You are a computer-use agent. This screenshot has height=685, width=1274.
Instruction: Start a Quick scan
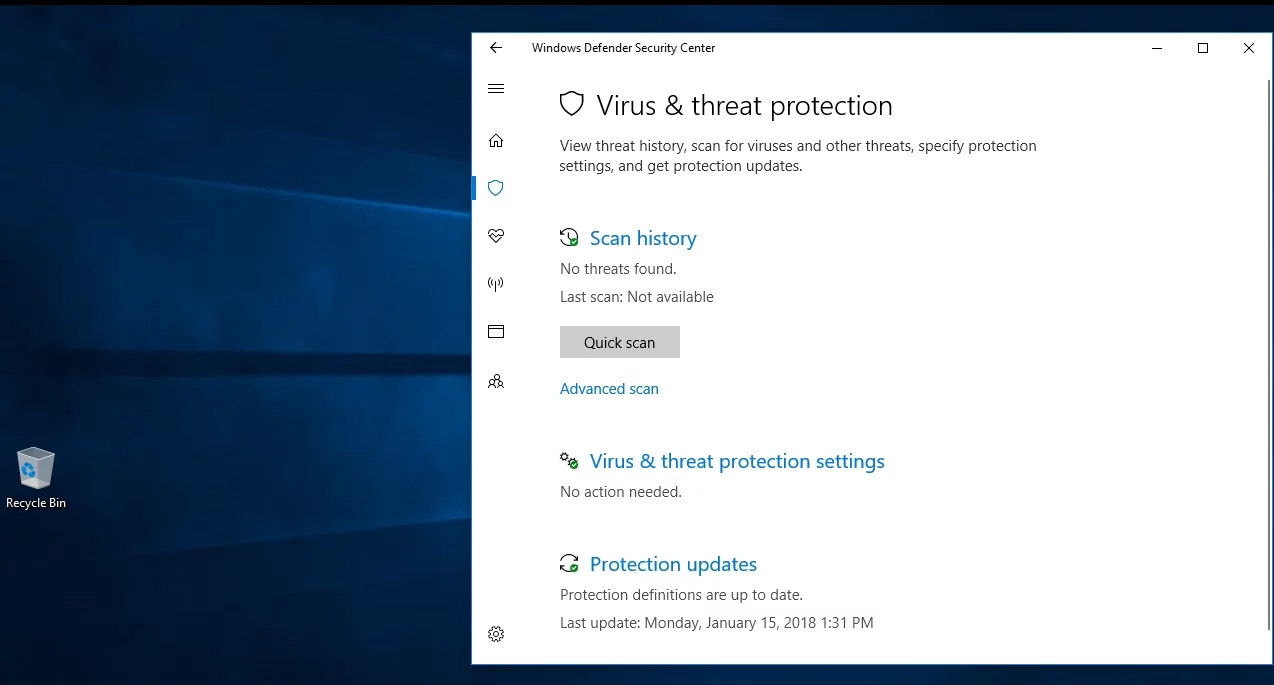tap(619, 342)
